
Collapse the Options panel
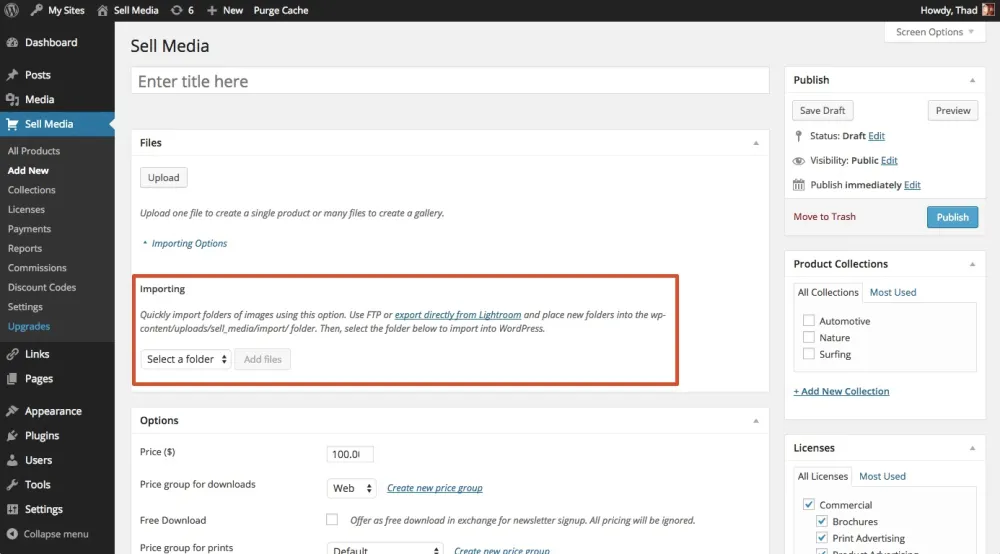[x=756, y=421]
